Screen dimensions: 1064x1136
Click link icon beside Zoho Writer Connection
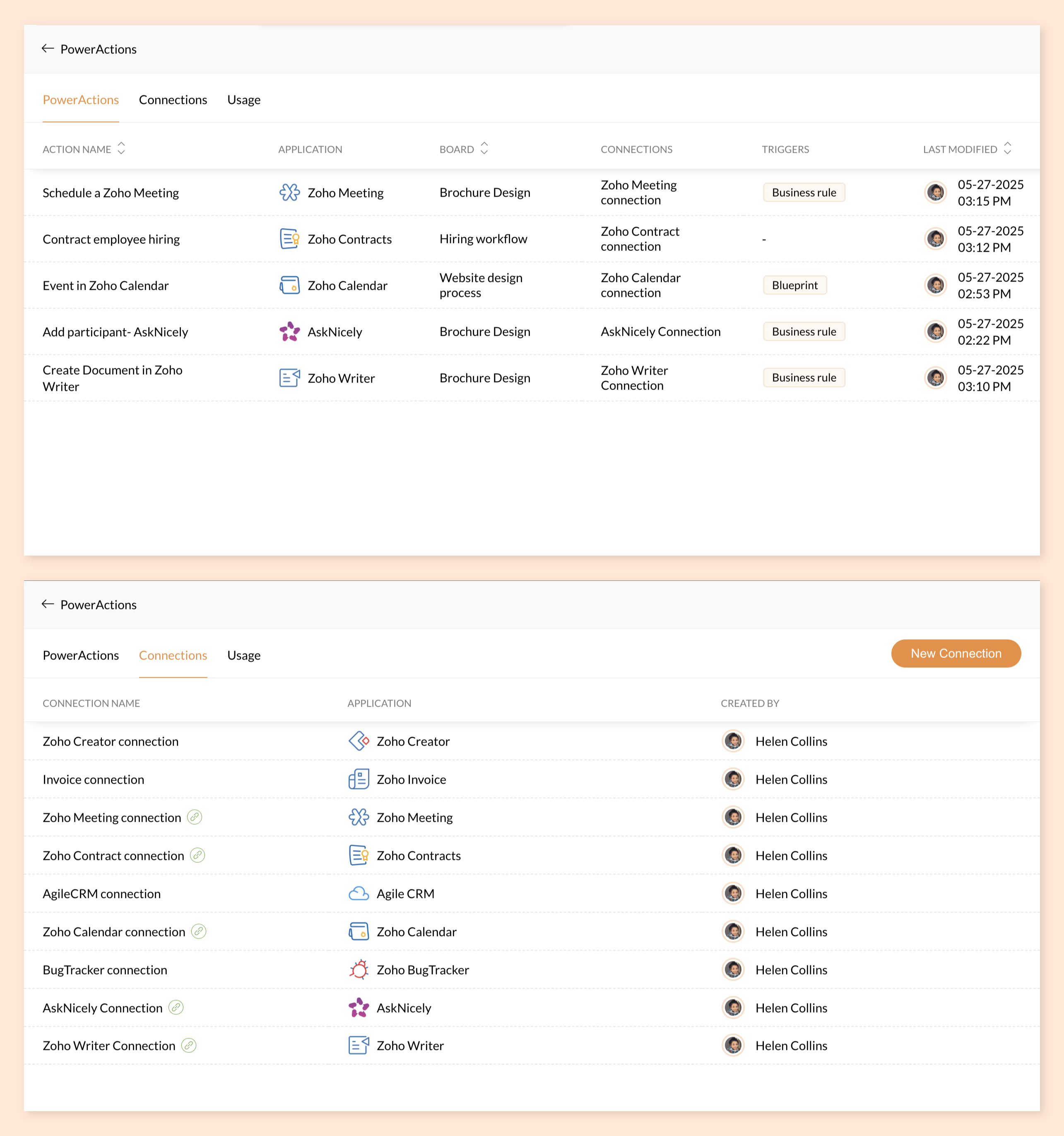pos(188,1046)
